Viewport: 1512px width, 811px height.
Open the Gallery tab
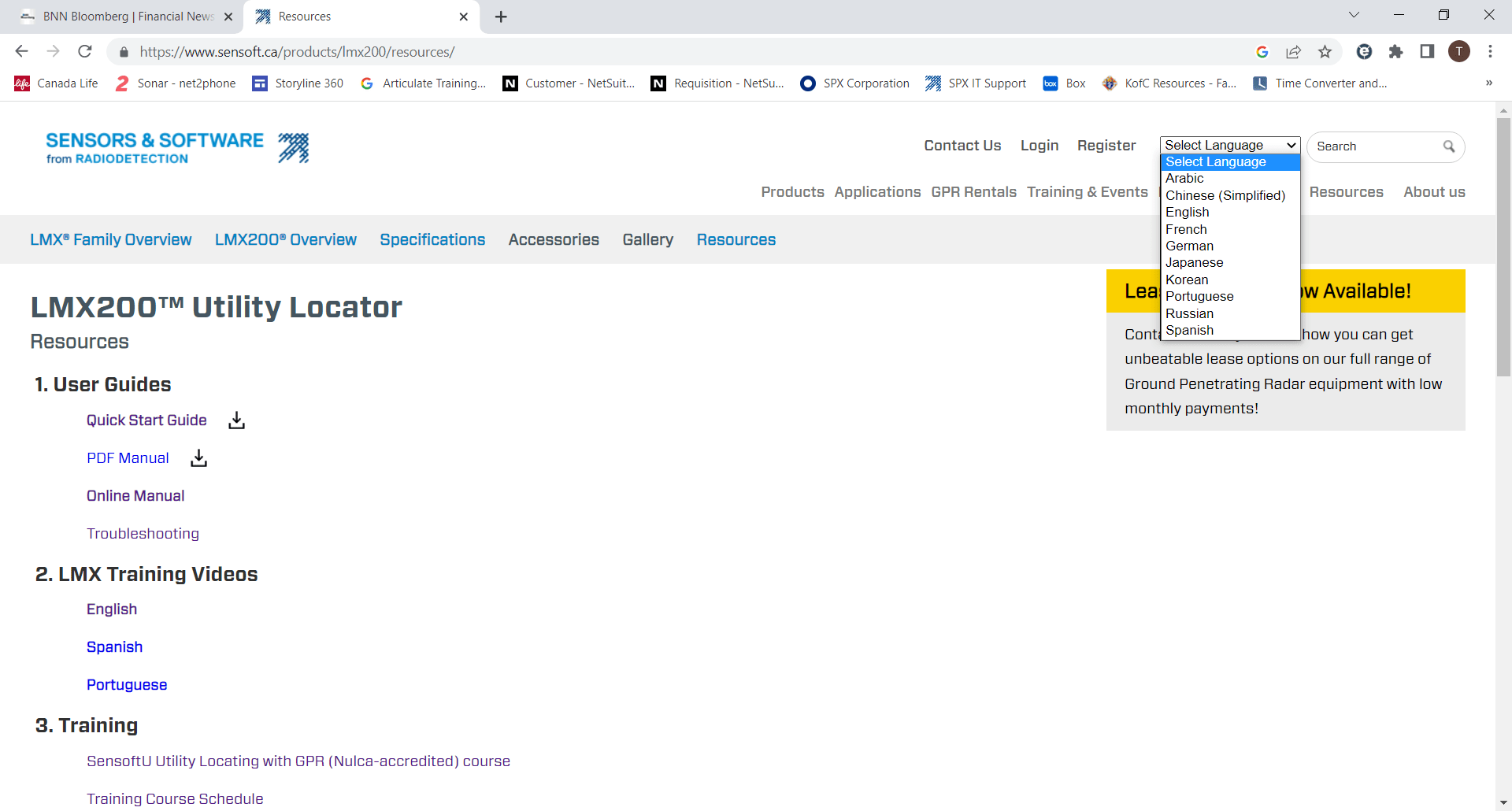click(x=648, y=239)
